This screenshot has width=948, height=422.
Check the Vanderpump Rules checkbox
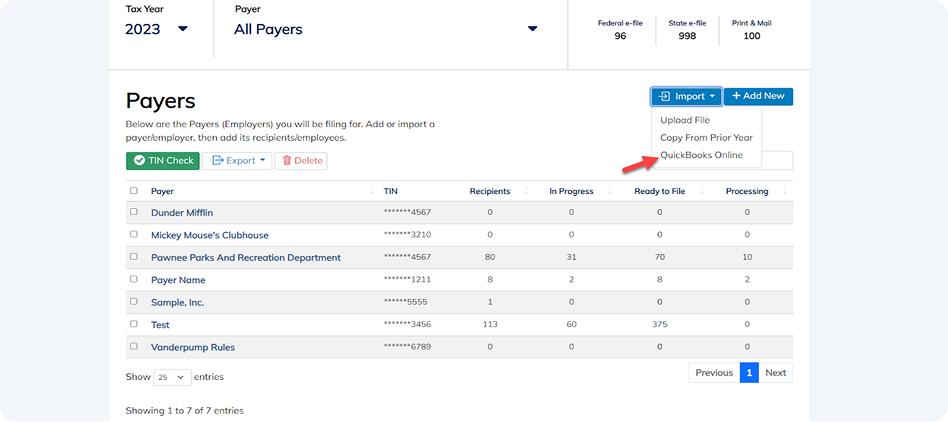[134, 346]
